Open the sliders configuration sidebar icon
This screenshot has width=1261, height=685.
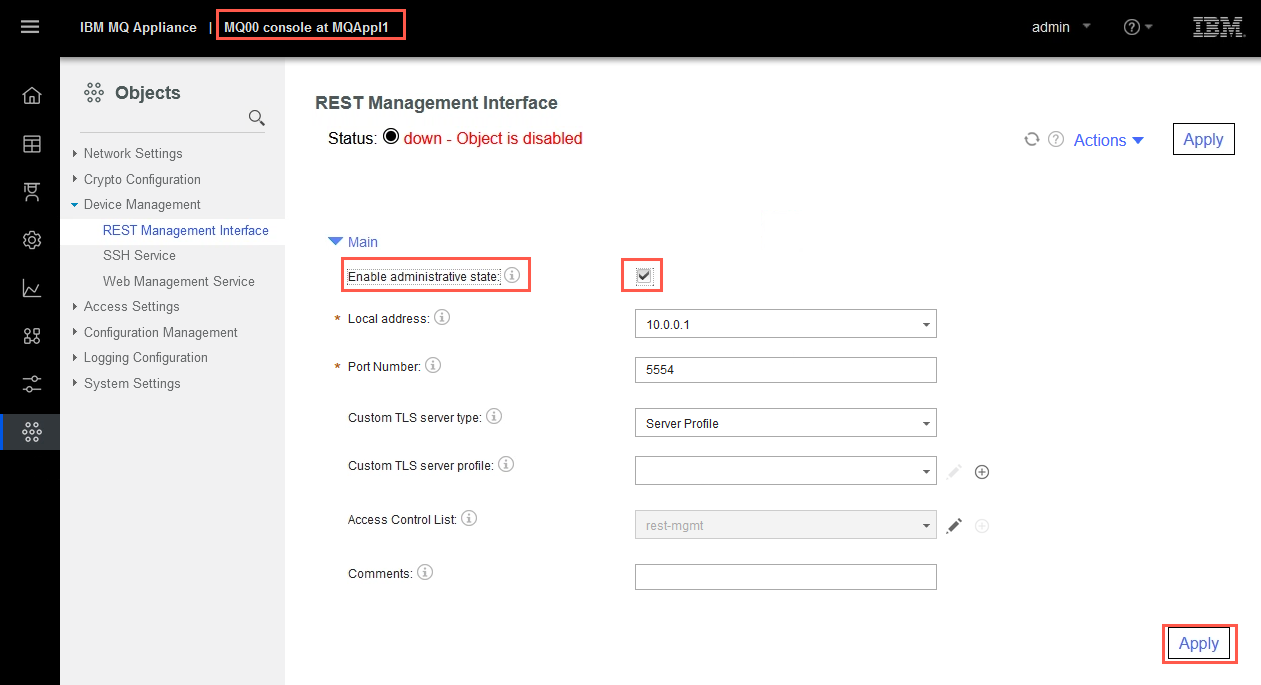click(32, 384)
